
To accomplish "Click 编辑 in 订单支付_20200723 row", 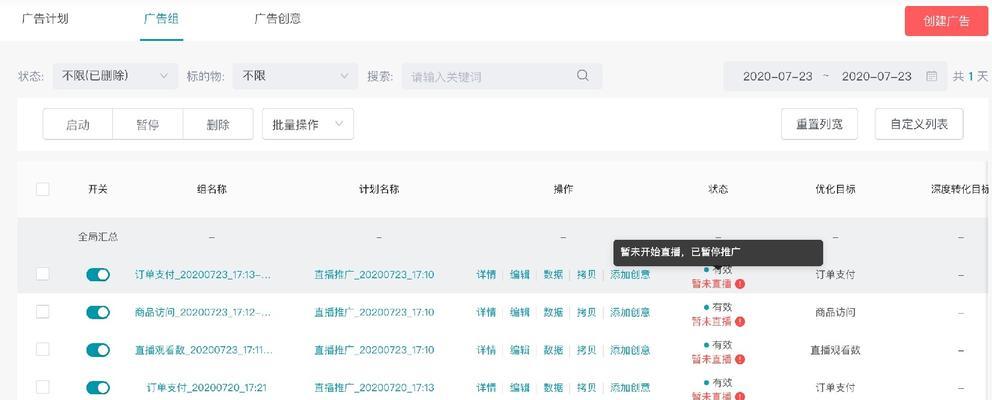I will click(520, 274).
